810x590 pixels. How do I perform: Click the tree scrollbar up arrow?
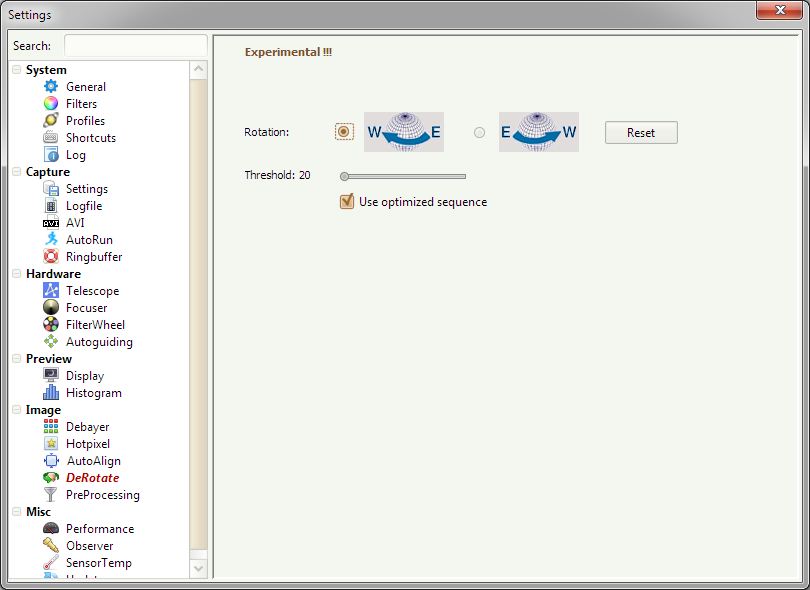coord(198,70)
